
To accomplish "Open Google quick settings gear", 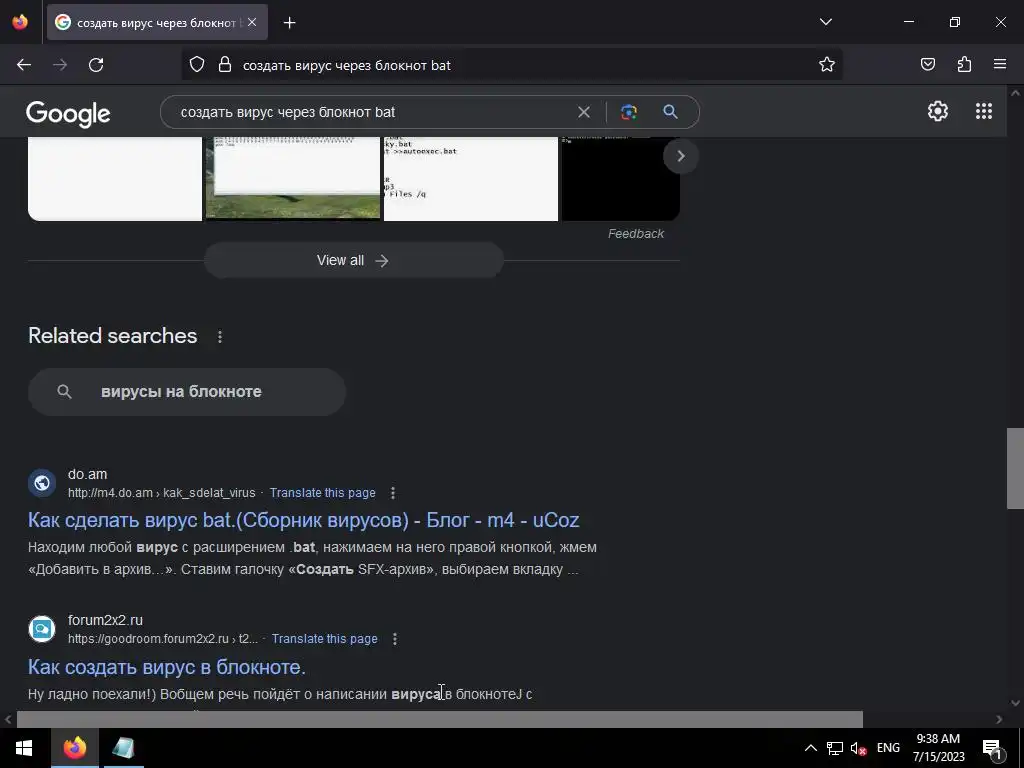I will [938, 111].
